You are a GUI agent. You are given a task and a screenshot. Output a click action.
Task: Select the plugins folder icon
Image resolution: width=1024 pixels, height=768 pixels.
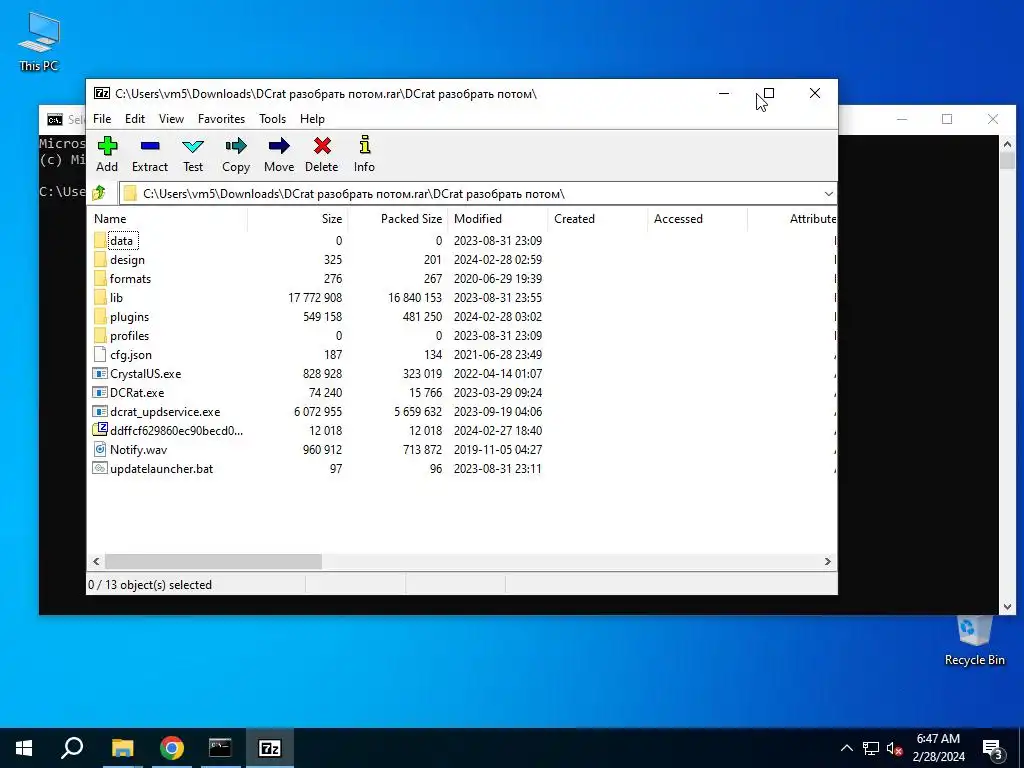click(100, 316)
